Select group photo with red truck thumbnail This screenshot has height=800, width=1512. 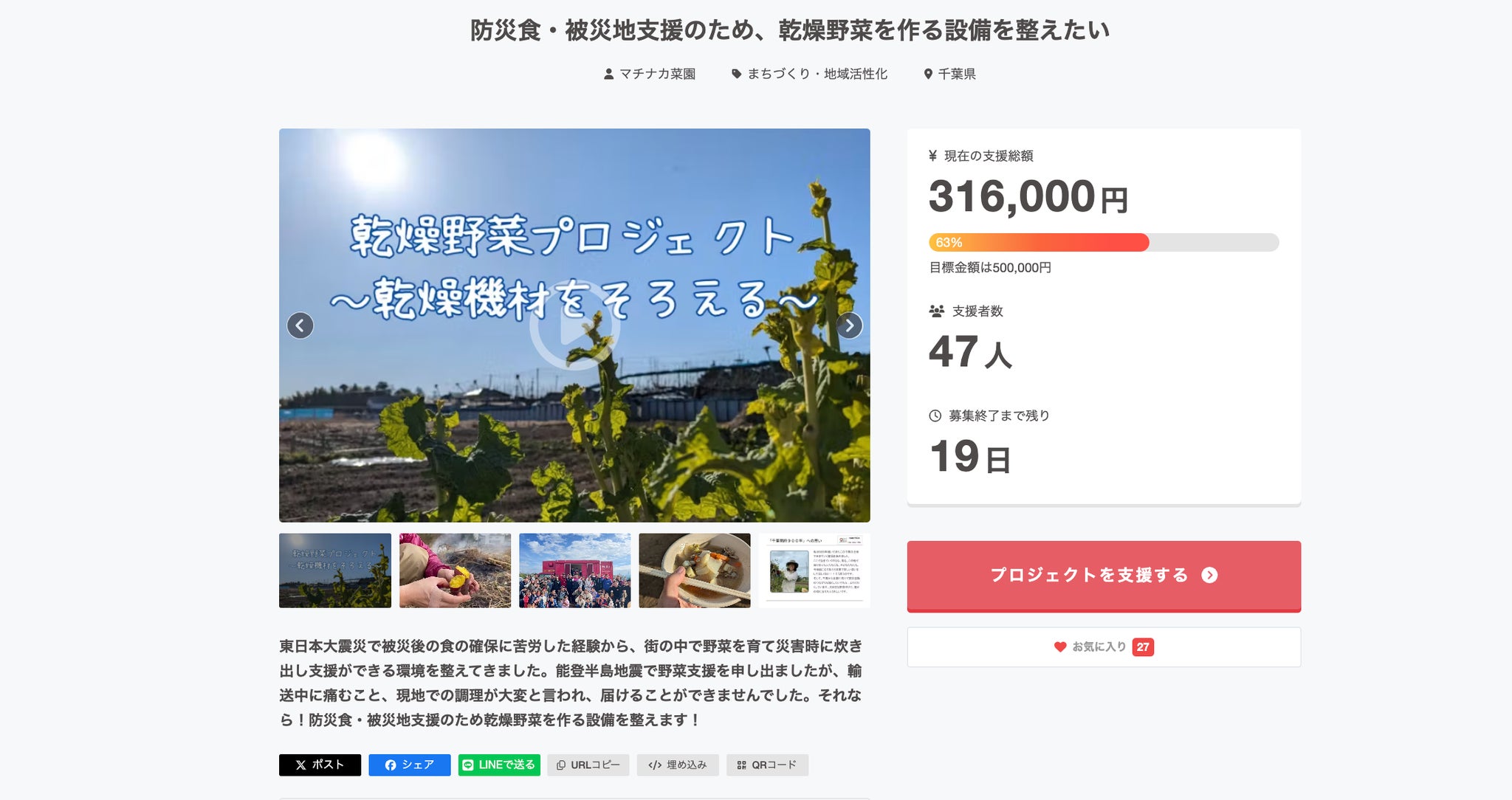pos(575,570)
